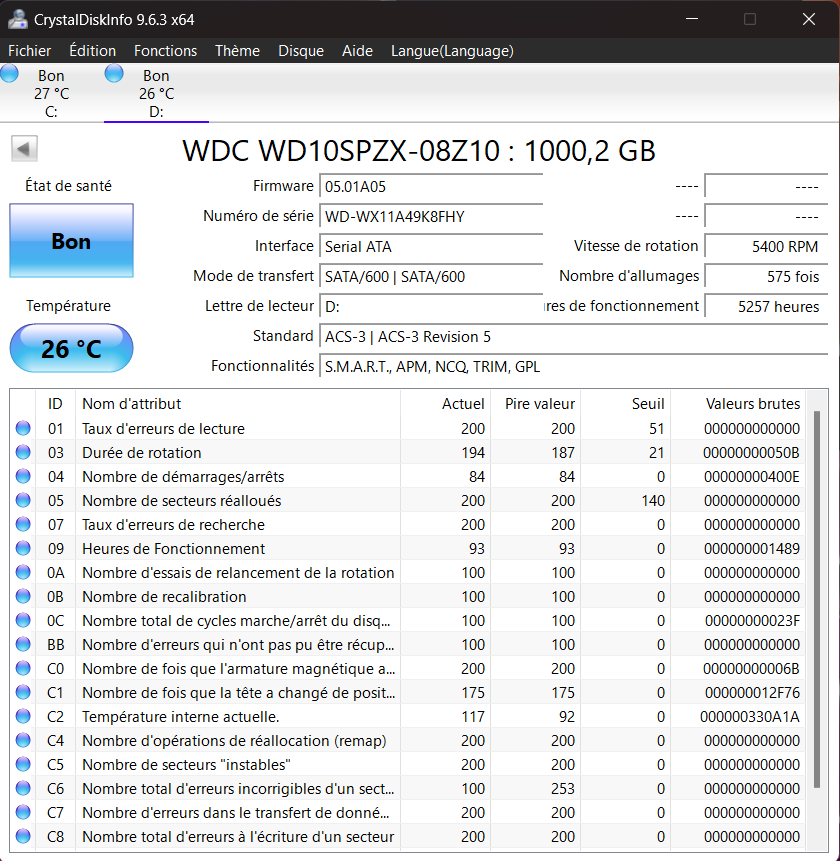This screenshot has width=840, height=861.
Task: Select raw value 0000000400E
Action: [x=752, y=477]
